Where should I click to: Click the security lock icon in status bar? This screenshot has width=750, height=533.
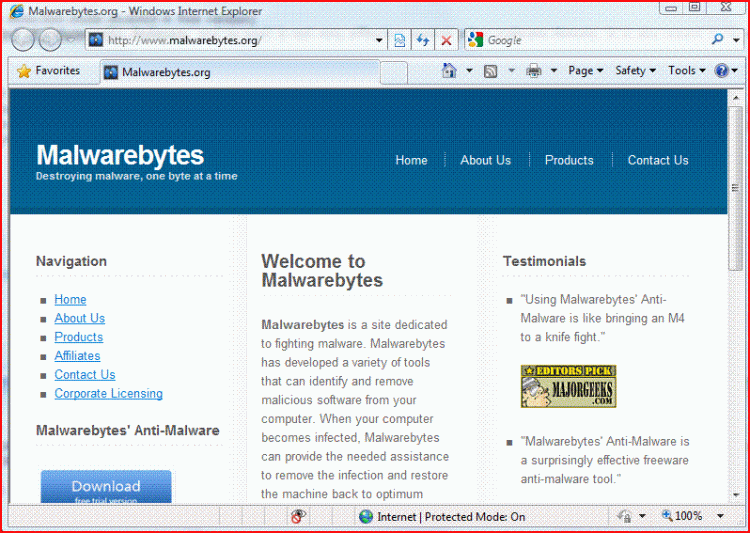[x=624, y=517]
